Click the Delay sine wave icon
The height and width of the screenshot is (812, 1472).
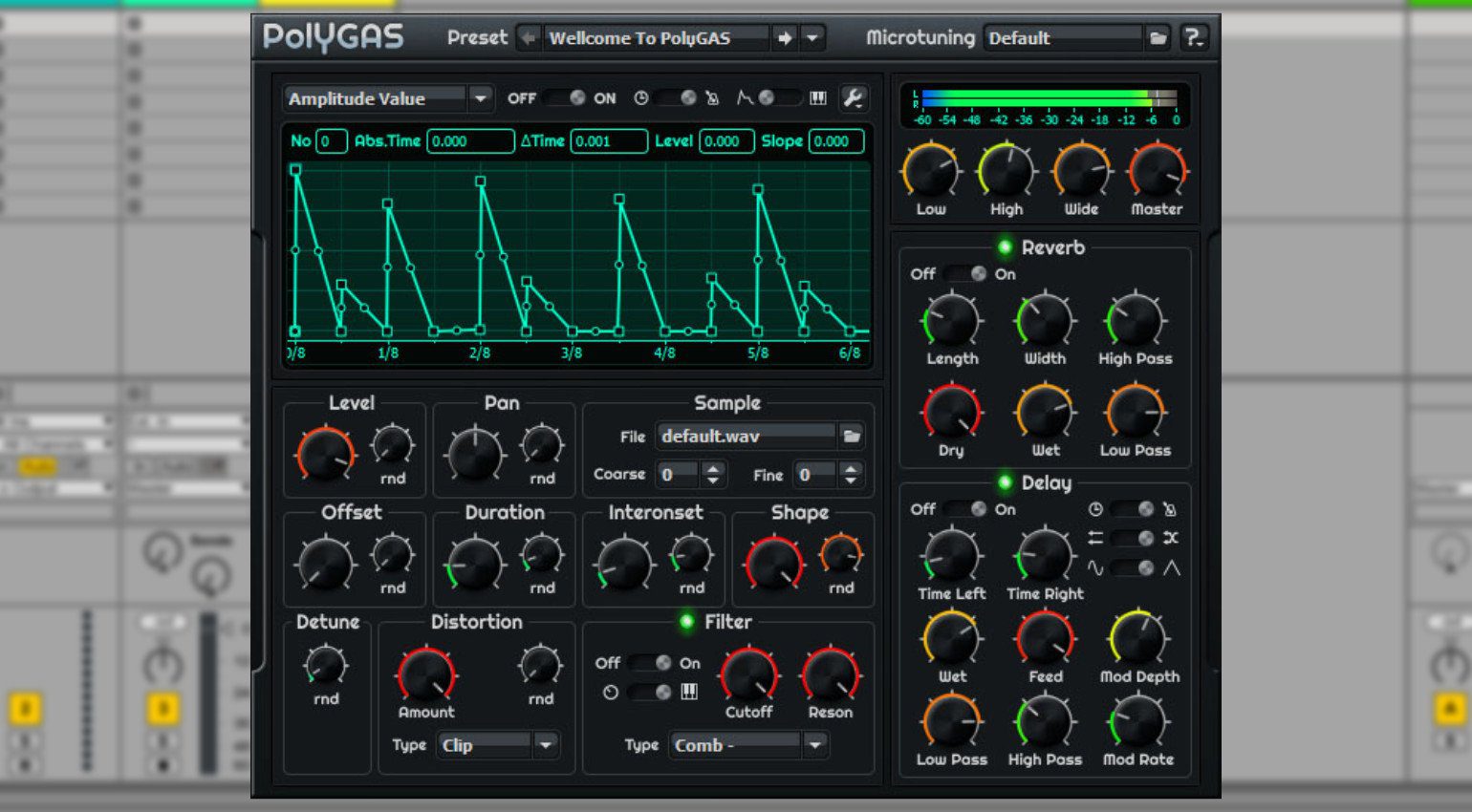click(x=1095, y=567)
